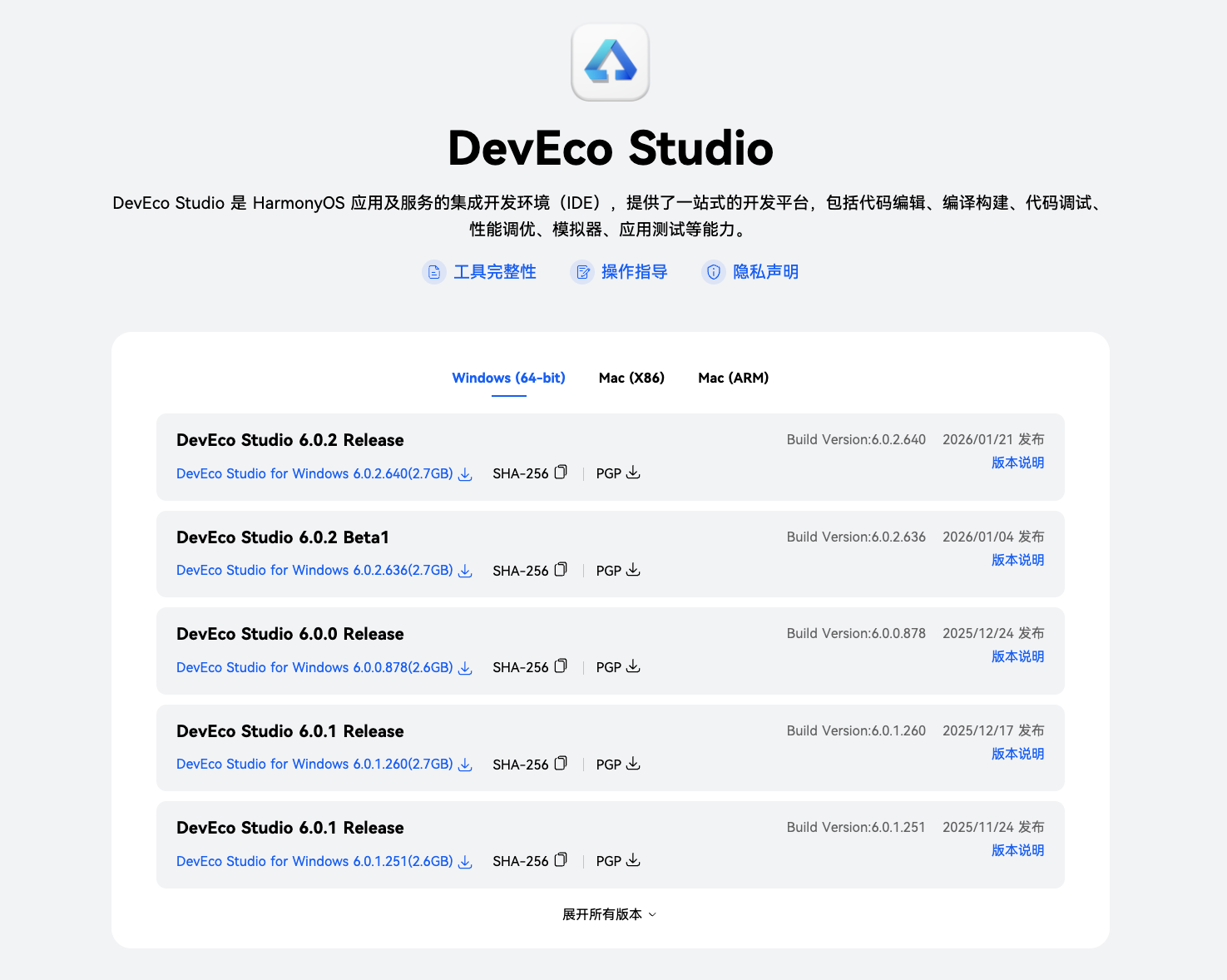Screen dimensions: 1227x980
Task: Download DevEco Studio for Windows 6.0.2.640(2.7GB)
Action: click(x=314, y=473)
